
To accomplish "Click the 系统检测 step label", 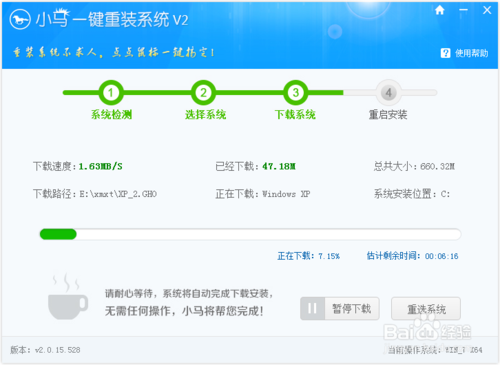I will [112, 115].
